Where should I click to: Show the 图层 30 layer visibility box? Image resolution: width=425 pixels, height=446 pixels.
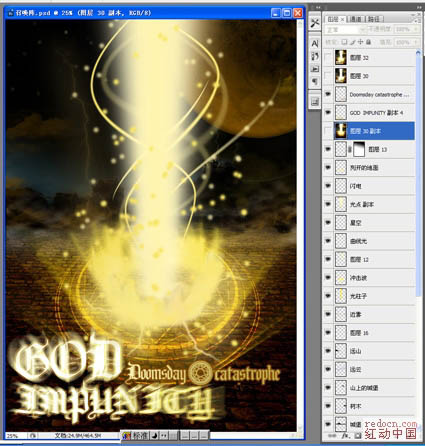[x=328, y=76]
